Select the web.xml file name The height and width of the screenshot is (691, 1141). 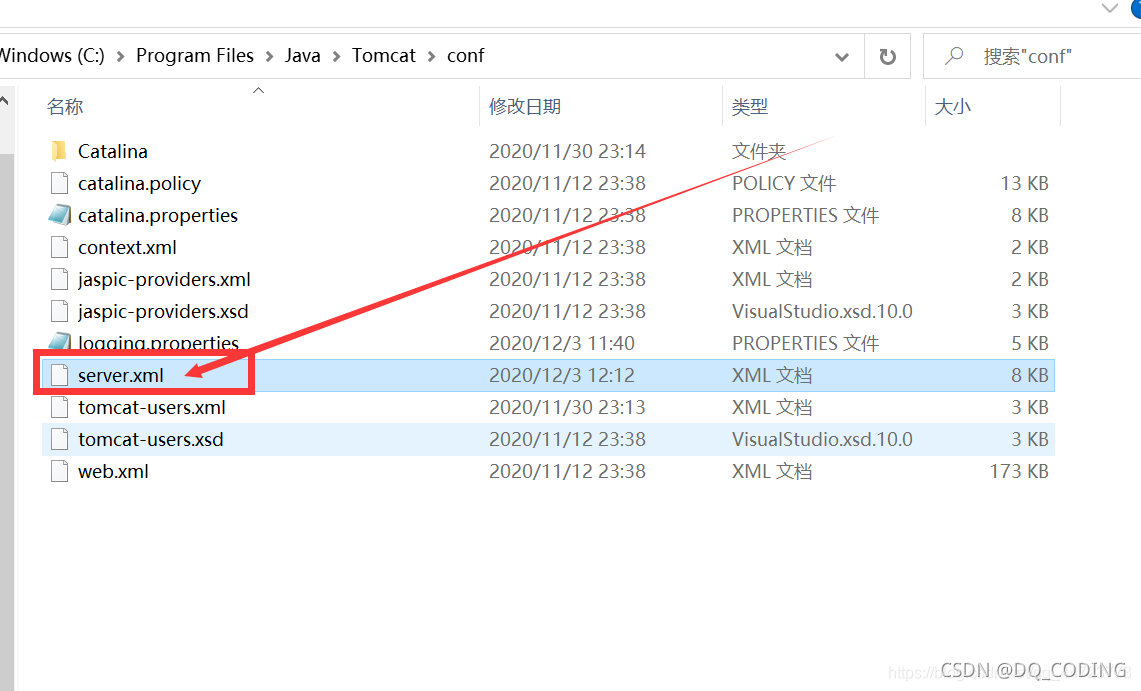(x=114, y=471)
